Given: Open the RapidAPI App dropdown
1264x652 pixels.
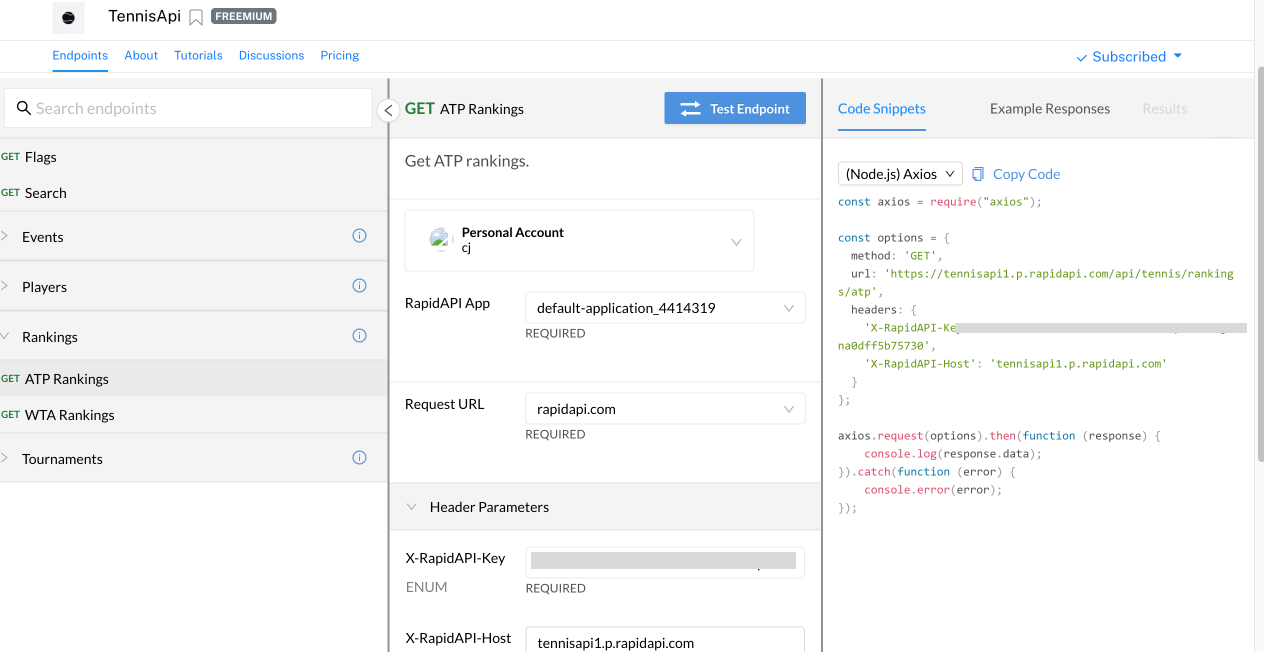Looking at the screenshot, I should 664,308.
